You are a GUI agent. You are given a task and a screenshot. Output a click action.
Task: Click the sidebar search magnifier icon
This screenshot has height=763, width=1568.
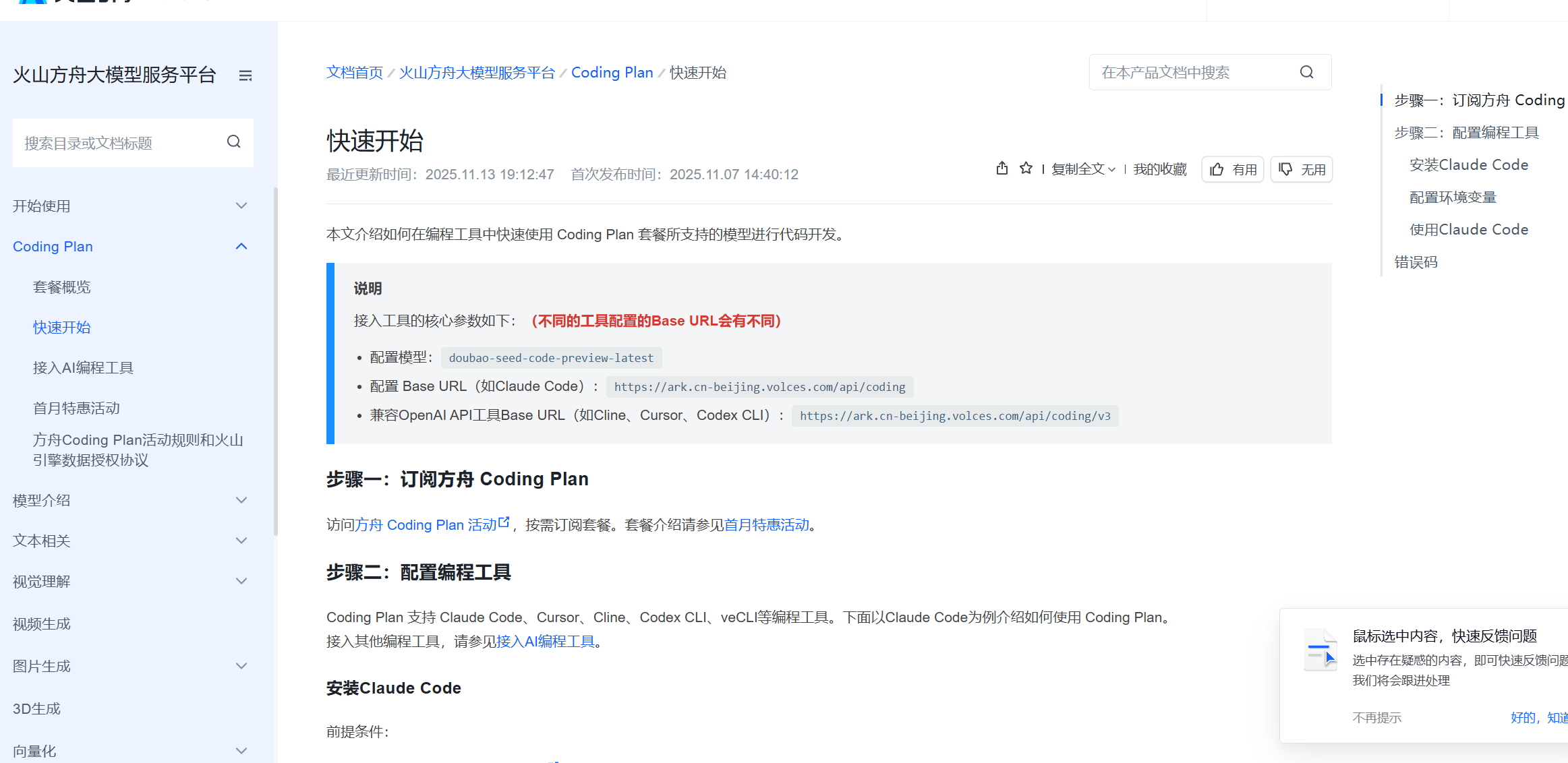tap(234, 142)
